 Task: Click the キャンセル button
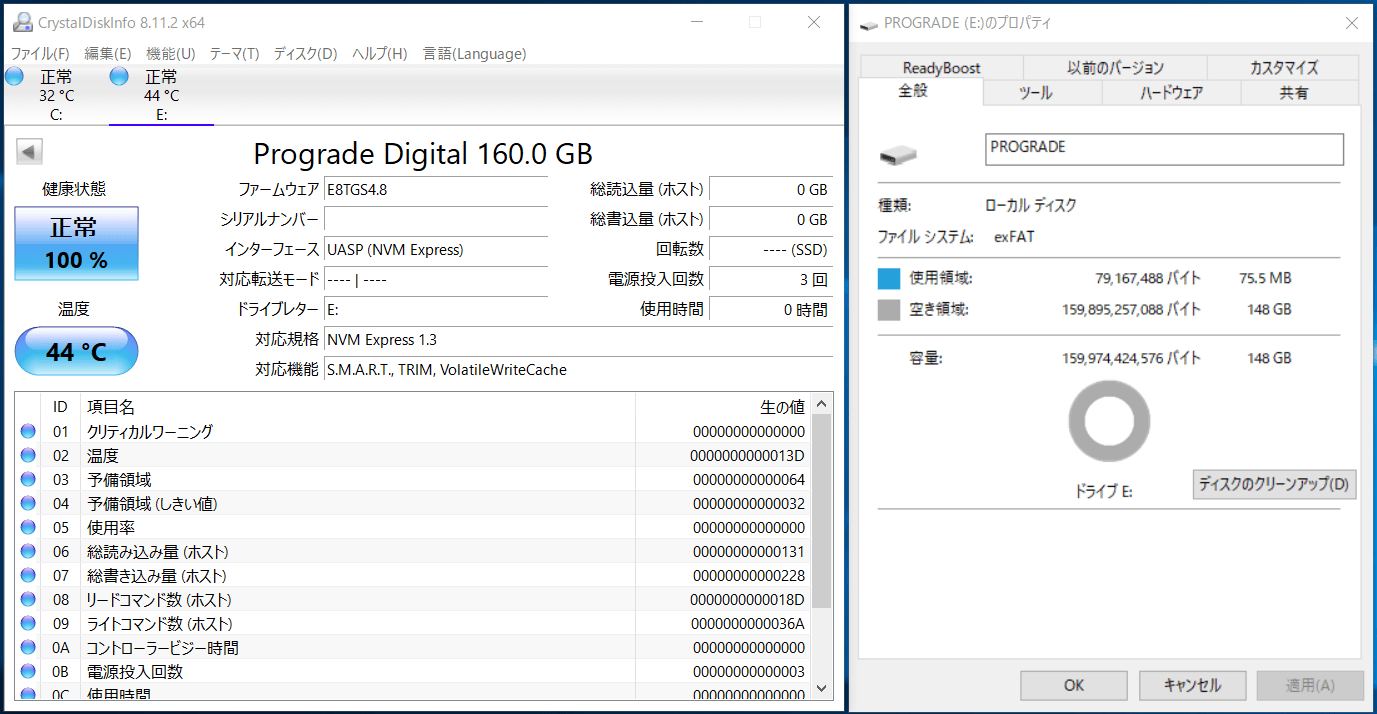(x=1193, y=685)
